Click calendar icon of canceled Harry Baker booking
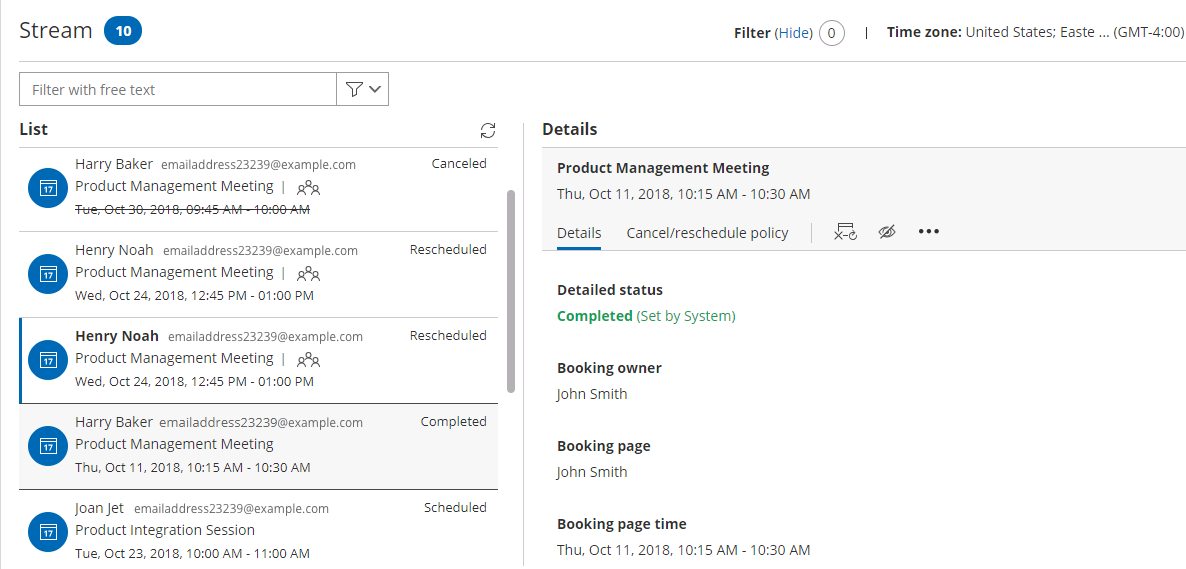 click(x=47, y=188)
